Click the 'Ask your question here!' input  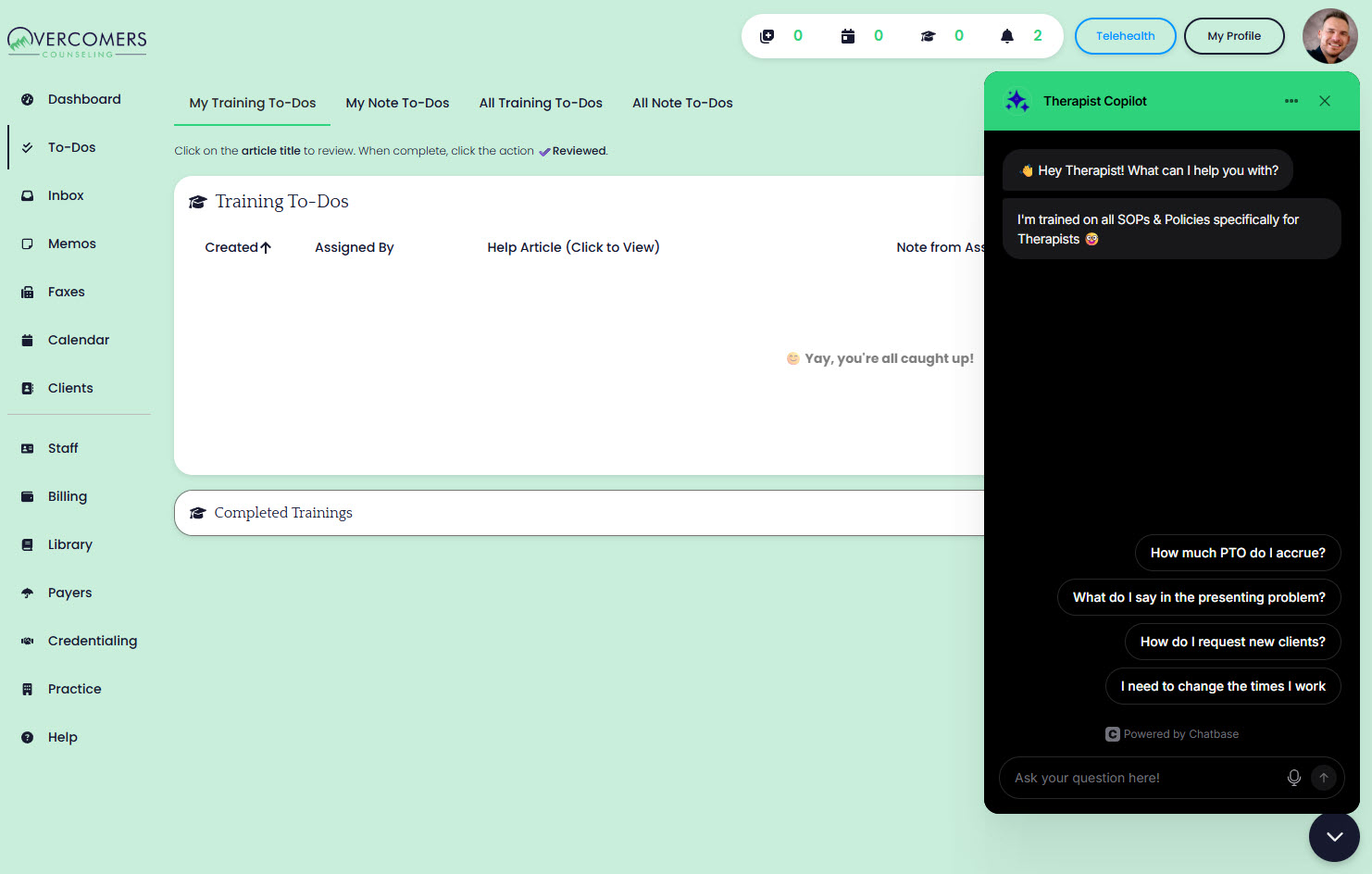pos(1143,778)
